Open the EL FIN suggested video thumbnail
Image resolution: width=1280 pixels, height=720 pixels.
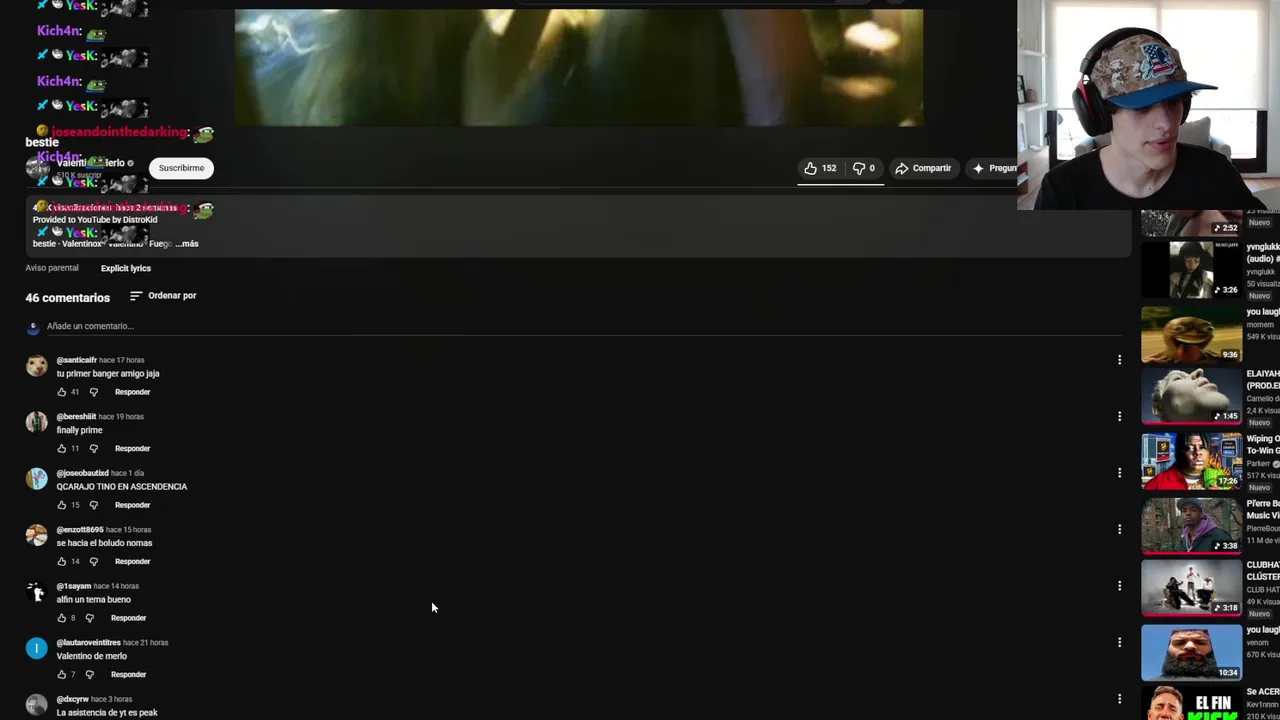point(1191,703)
